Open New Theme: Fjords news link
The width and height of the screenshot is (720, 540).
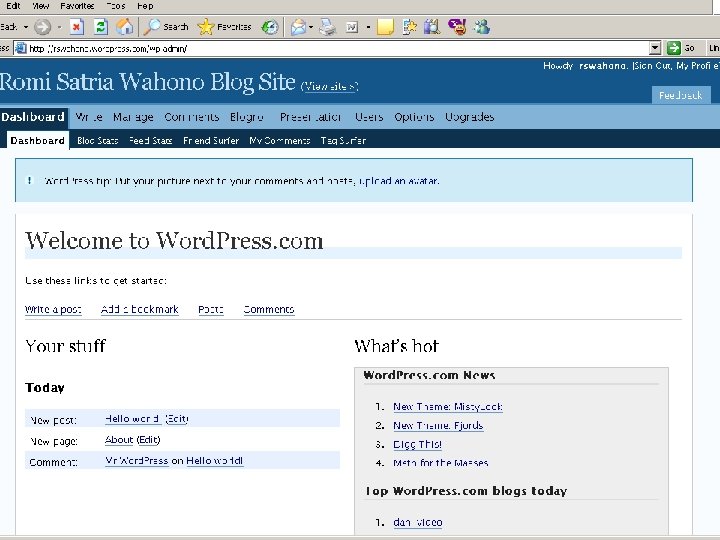click(x=438, y=426)
